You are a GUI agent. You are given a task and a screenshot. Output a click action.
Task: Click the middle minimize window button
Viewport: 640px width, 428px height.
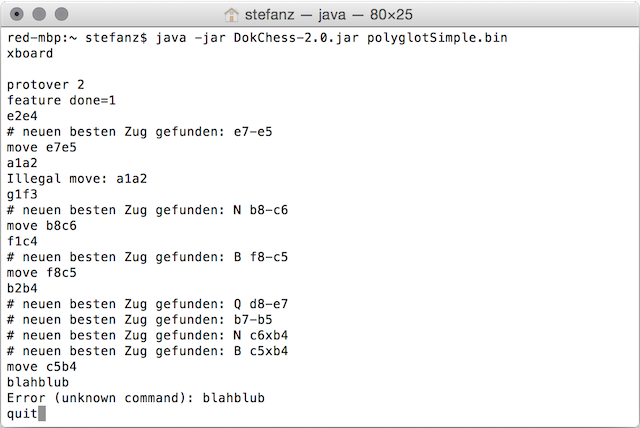tap(39, 14)
